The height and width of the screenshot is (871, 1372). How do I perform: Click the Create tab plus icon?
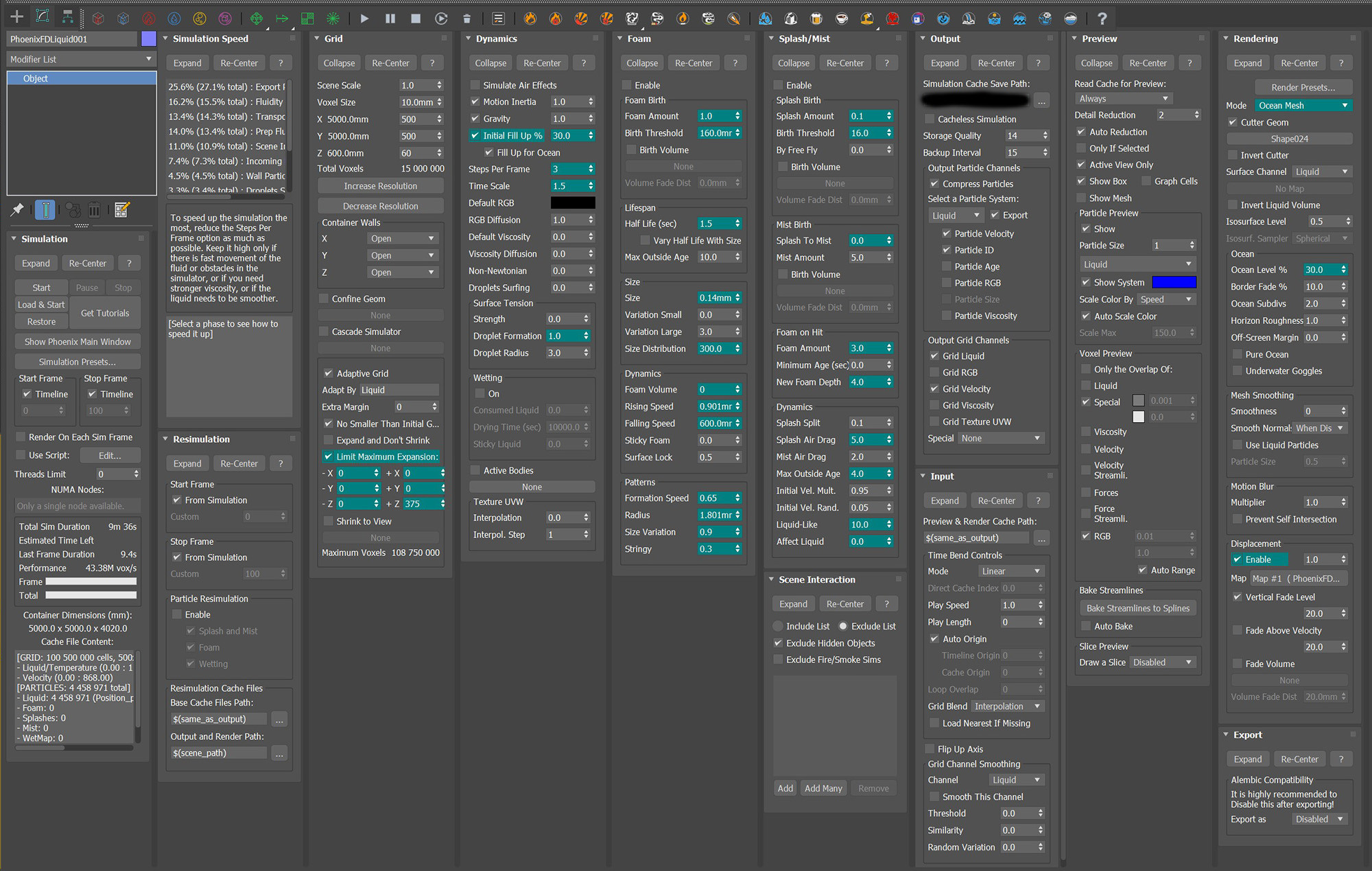coord(16,16)
